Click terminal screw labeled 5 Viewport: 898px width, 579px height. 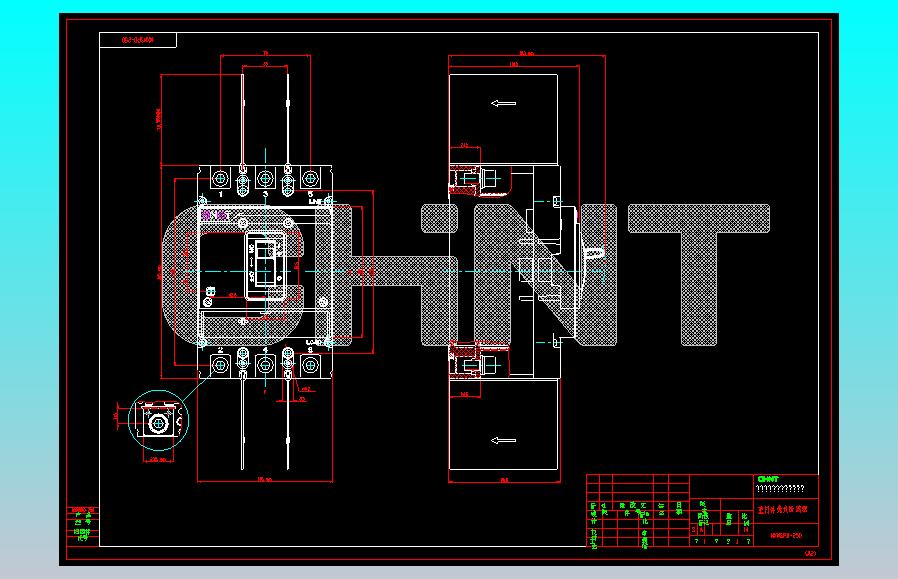pyautogui.click(x=310, y=179)
